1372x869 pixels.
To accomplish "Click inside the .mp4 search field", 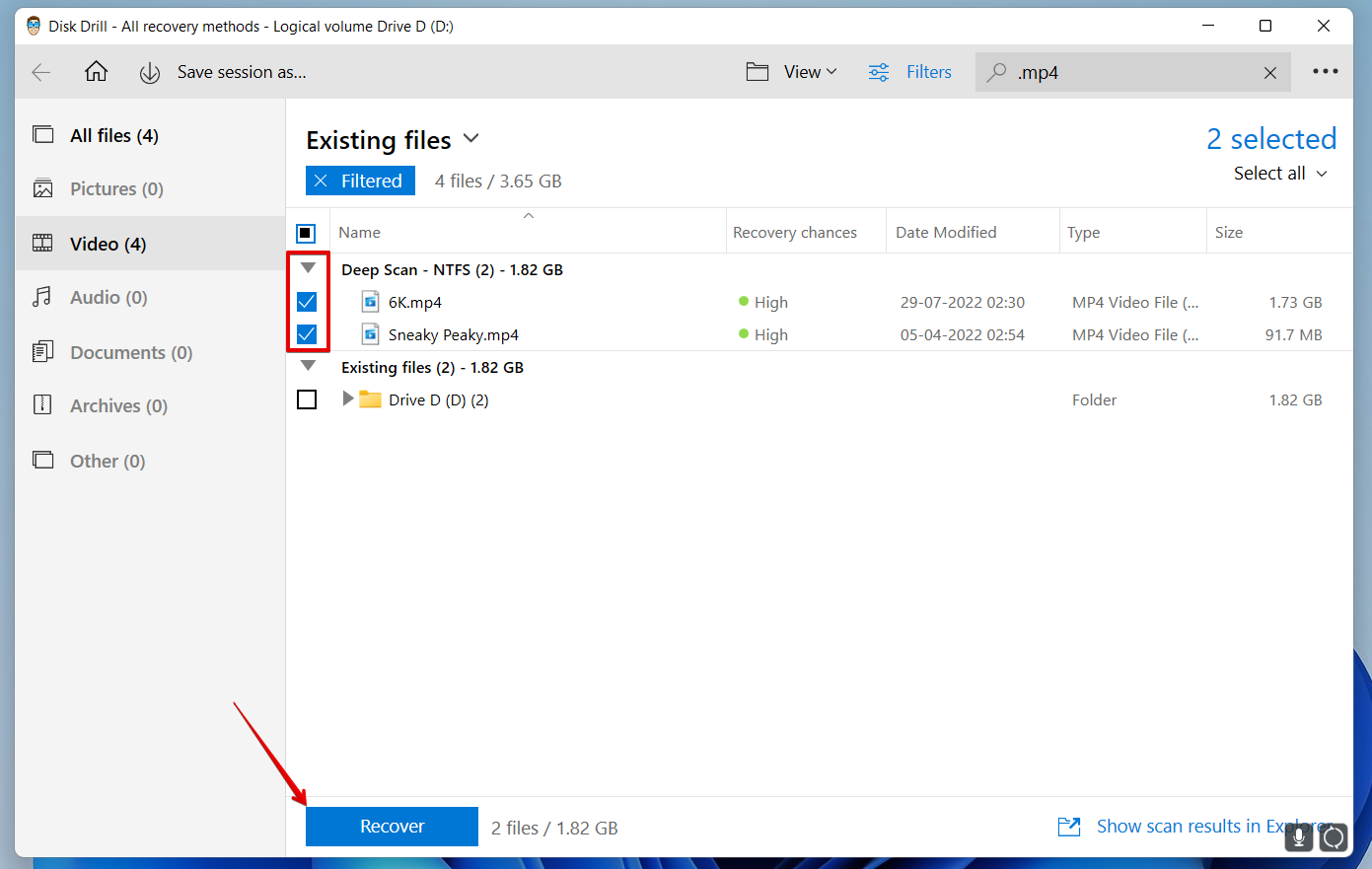I will tap(1134, 73).
